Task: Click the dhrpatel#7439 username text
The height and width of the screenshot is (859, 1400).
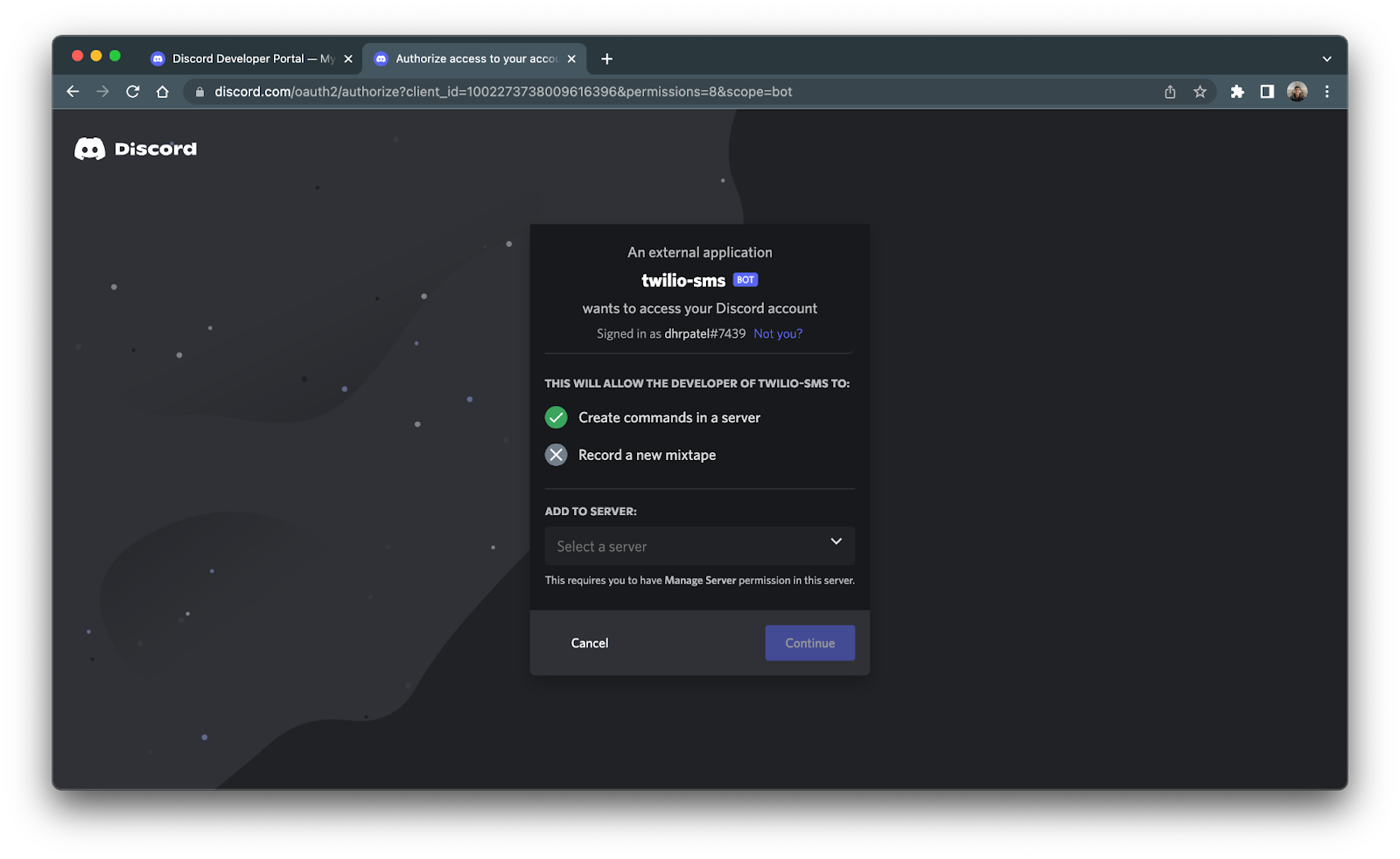Action: click(x=705, y=333)
